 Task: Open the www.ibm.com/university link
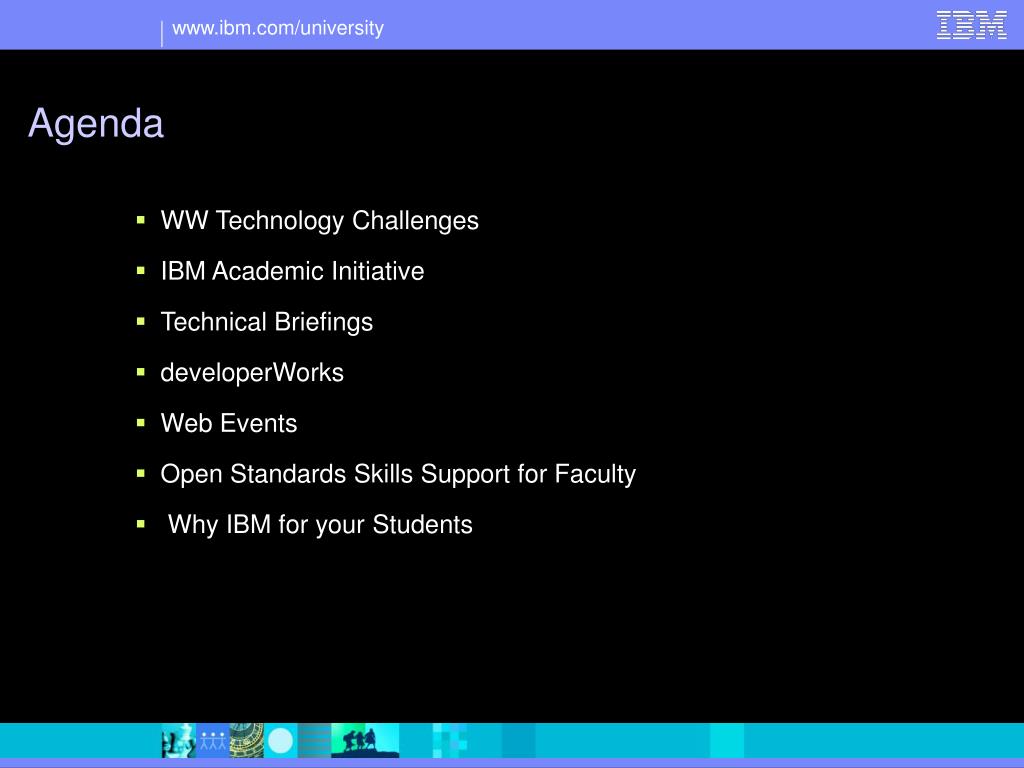tap(278, 28)
